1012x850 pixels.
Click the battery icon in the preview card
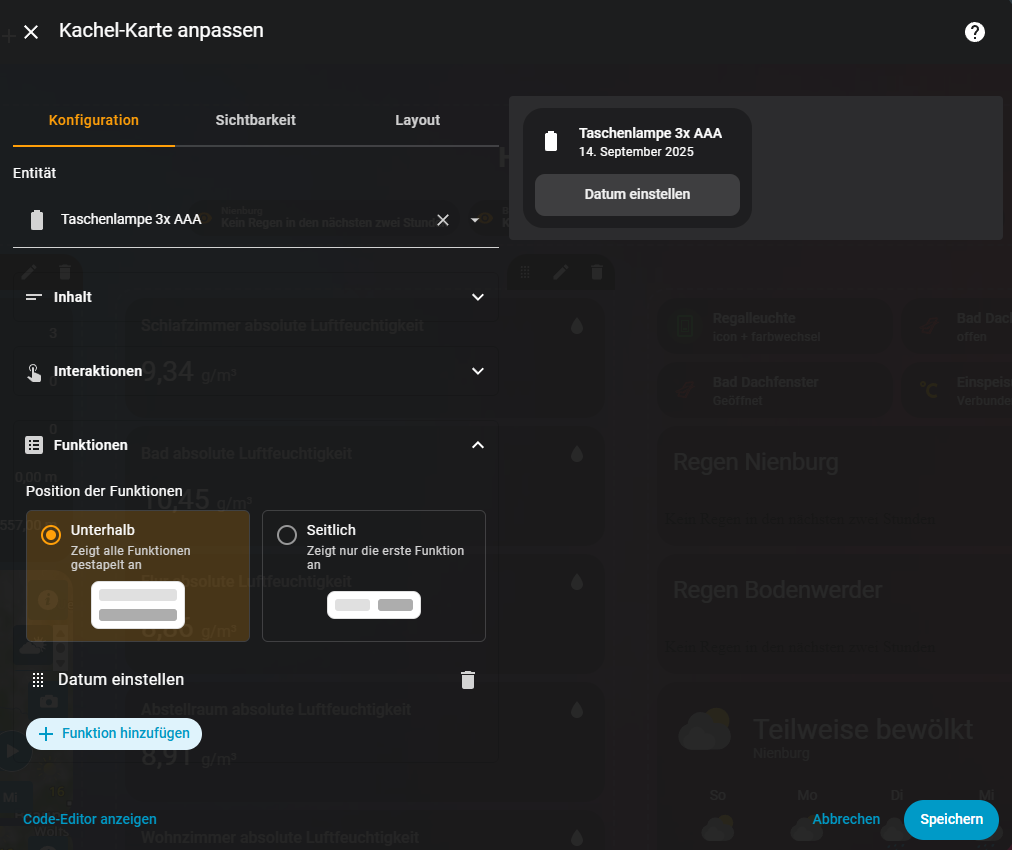point(550,141)
